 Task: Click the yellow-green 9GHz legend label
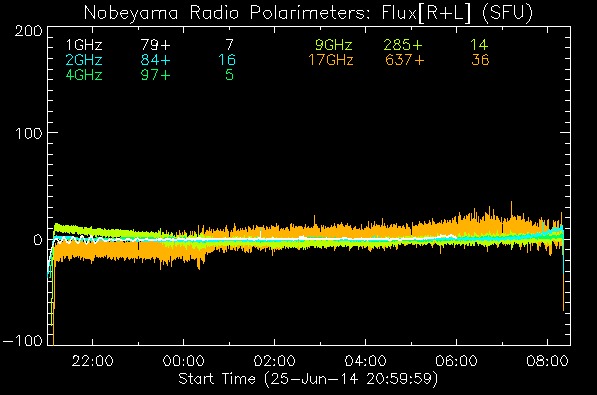pyautogui.click(x=334, y=45)
